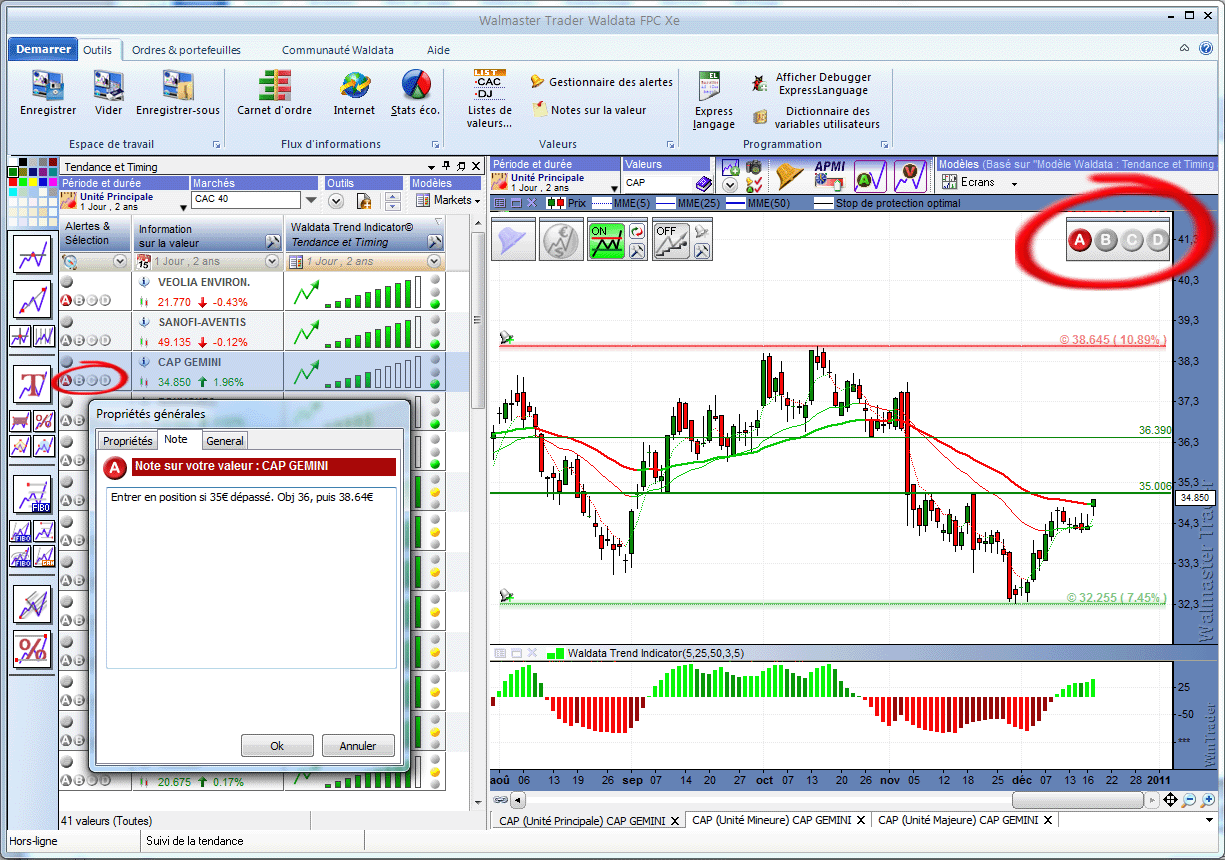Pick the bright red color swatch

tap(14, 182)
